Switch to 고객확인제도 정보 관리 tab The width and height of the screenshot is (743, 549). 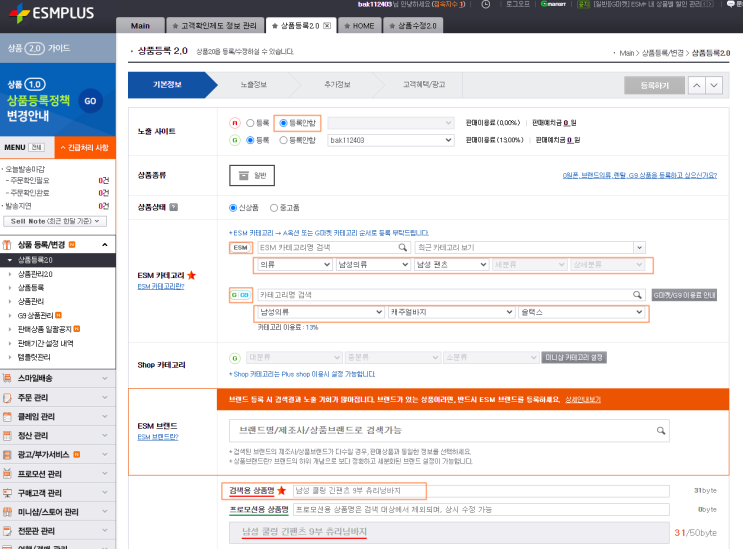click(x=215, y=26)
